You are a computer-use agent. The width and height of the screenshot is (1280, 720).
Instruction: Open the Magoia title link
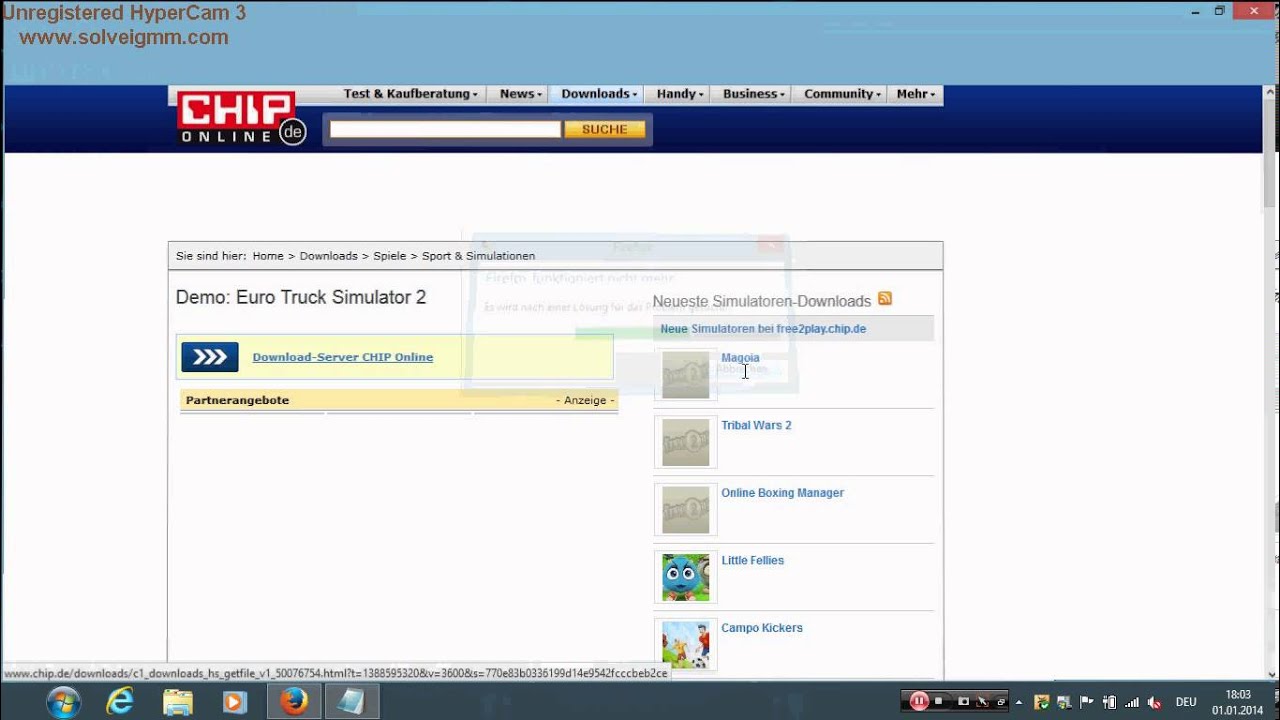pos(740,358)
